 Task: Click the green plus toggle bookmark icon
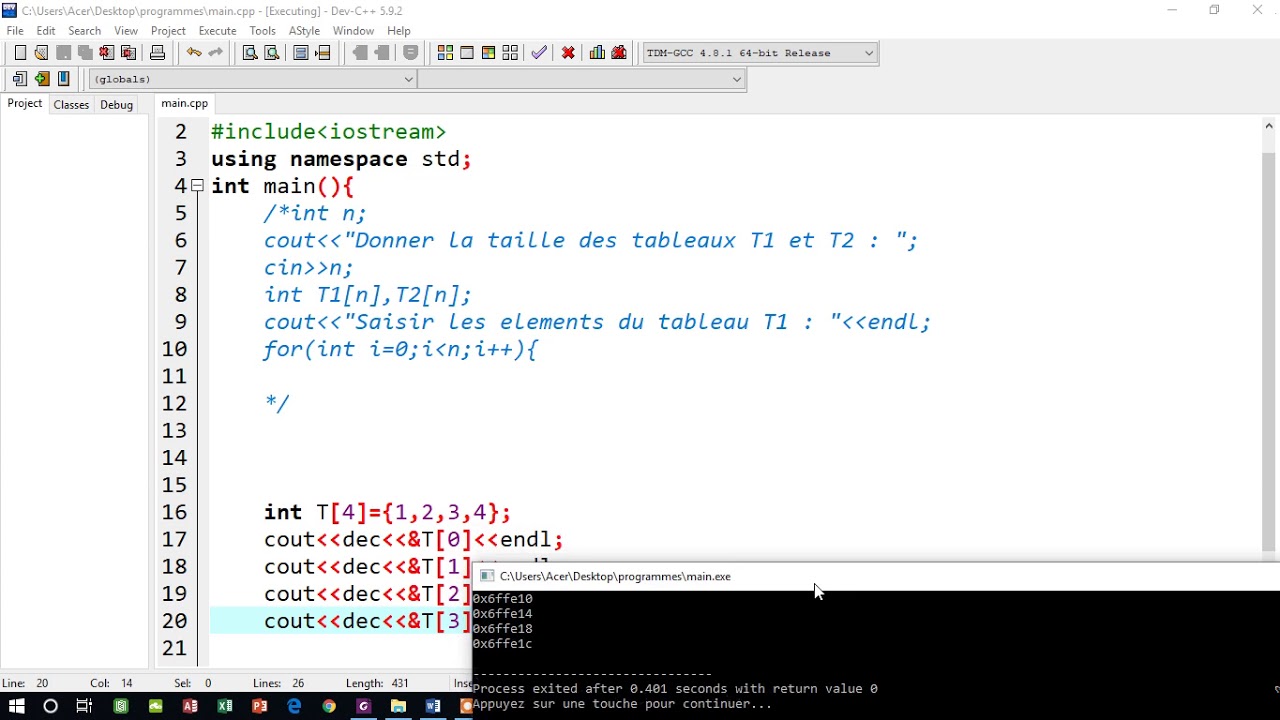41,79
